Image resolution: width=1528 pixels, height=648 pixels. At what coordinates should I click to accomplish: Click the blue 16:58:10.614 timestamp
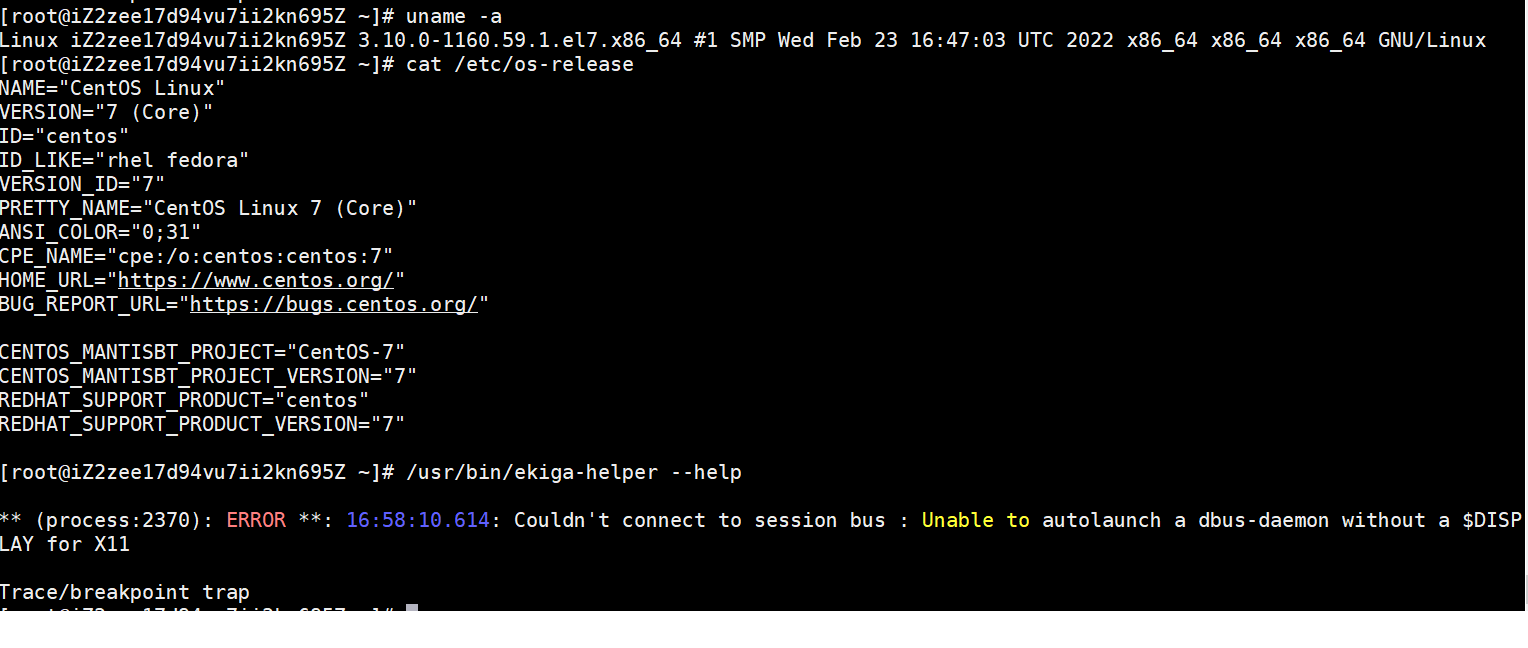click(x=418, y=520)
